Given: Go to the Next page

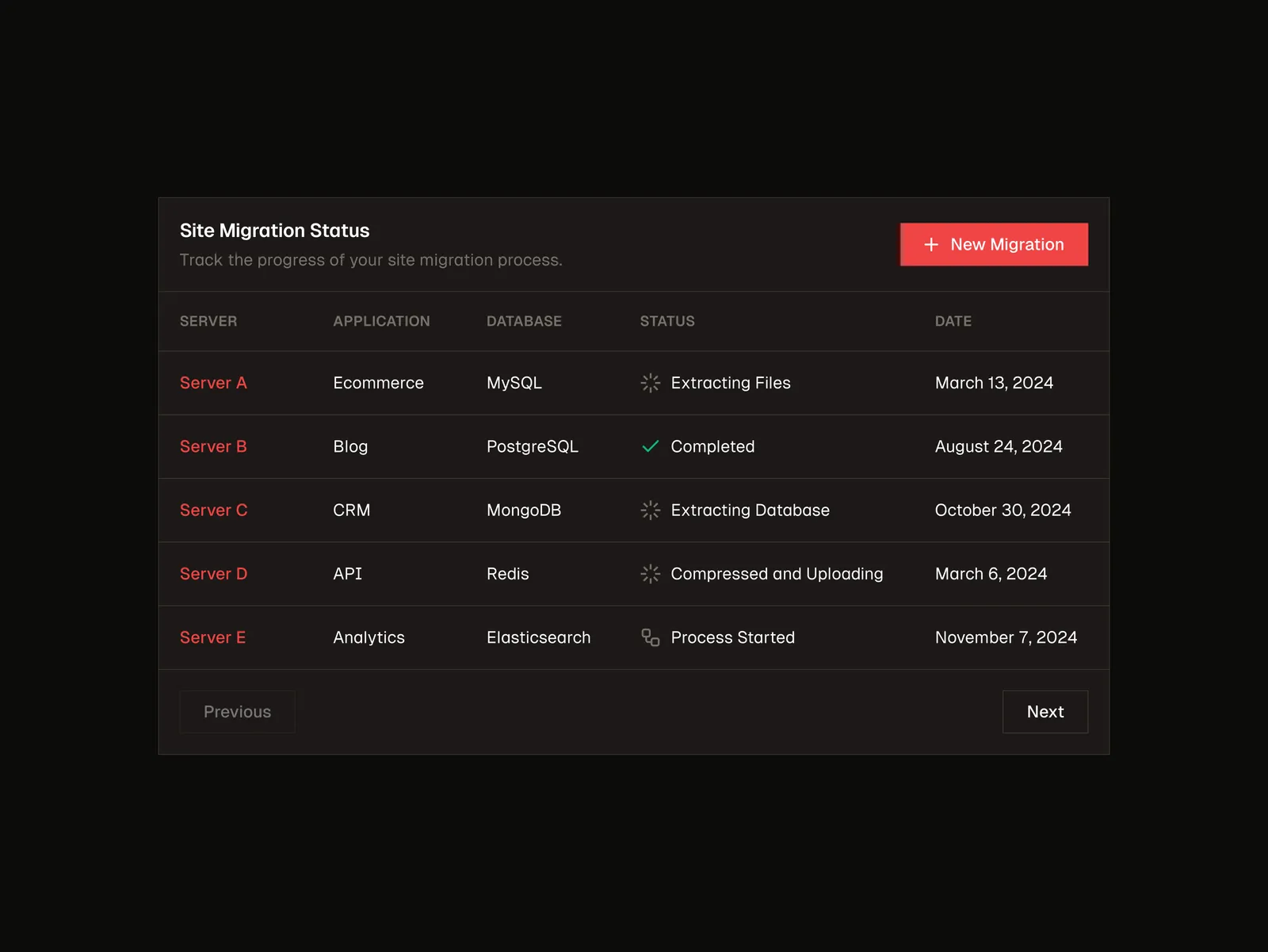Looking at the screenshot, I should 1045,712.
